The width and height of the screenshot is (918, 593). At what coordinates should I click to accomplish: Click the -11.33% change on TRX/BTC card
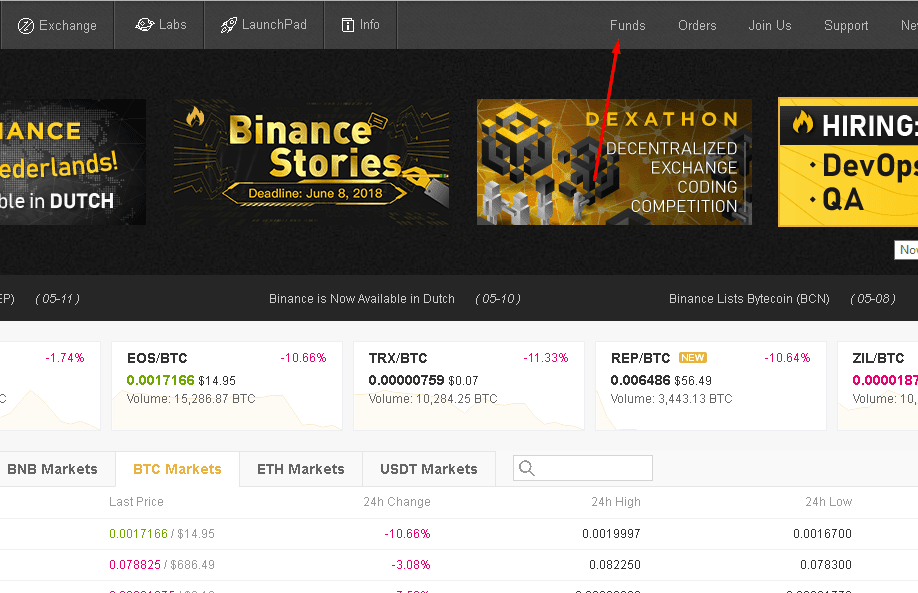546,358
